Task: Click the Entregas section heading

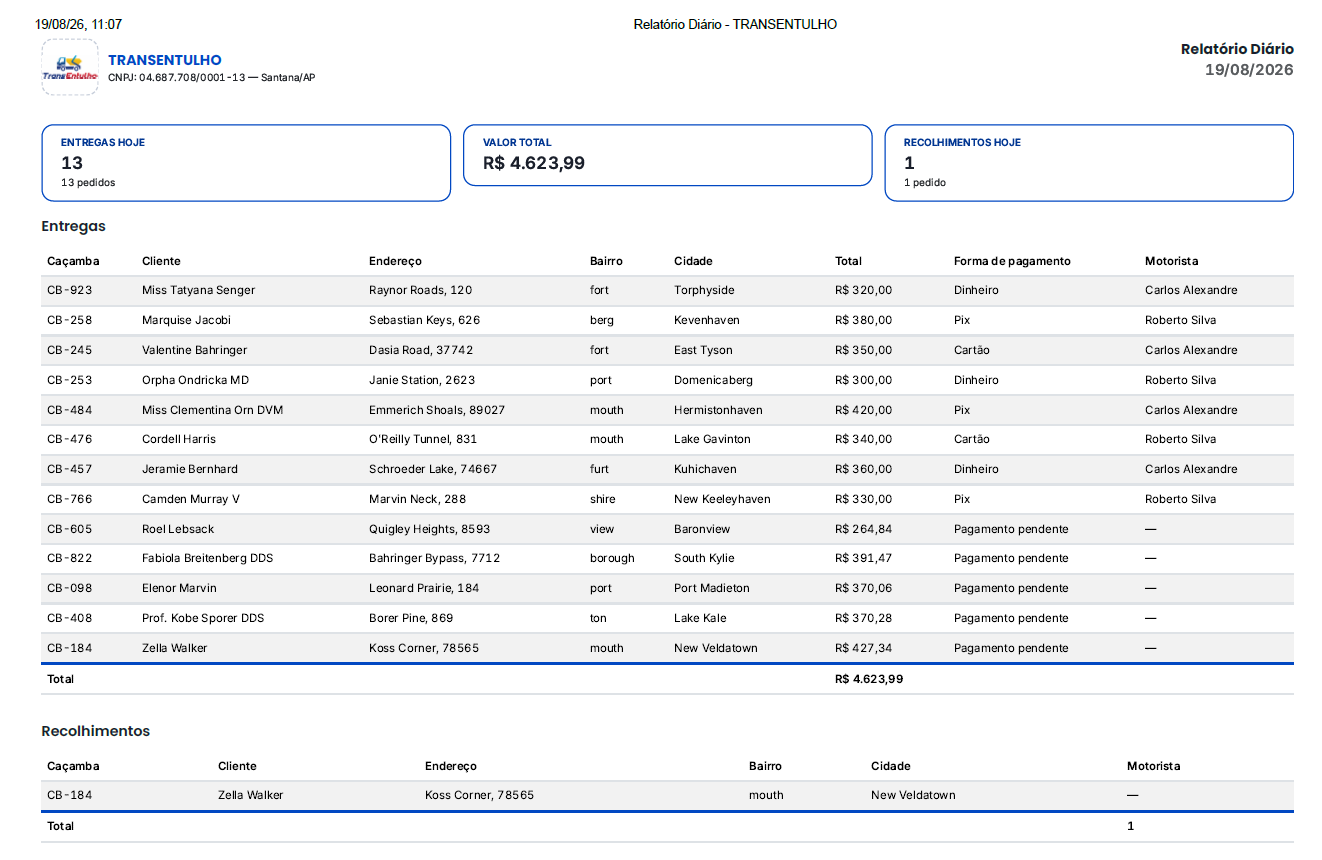Action: coord(73,226)
